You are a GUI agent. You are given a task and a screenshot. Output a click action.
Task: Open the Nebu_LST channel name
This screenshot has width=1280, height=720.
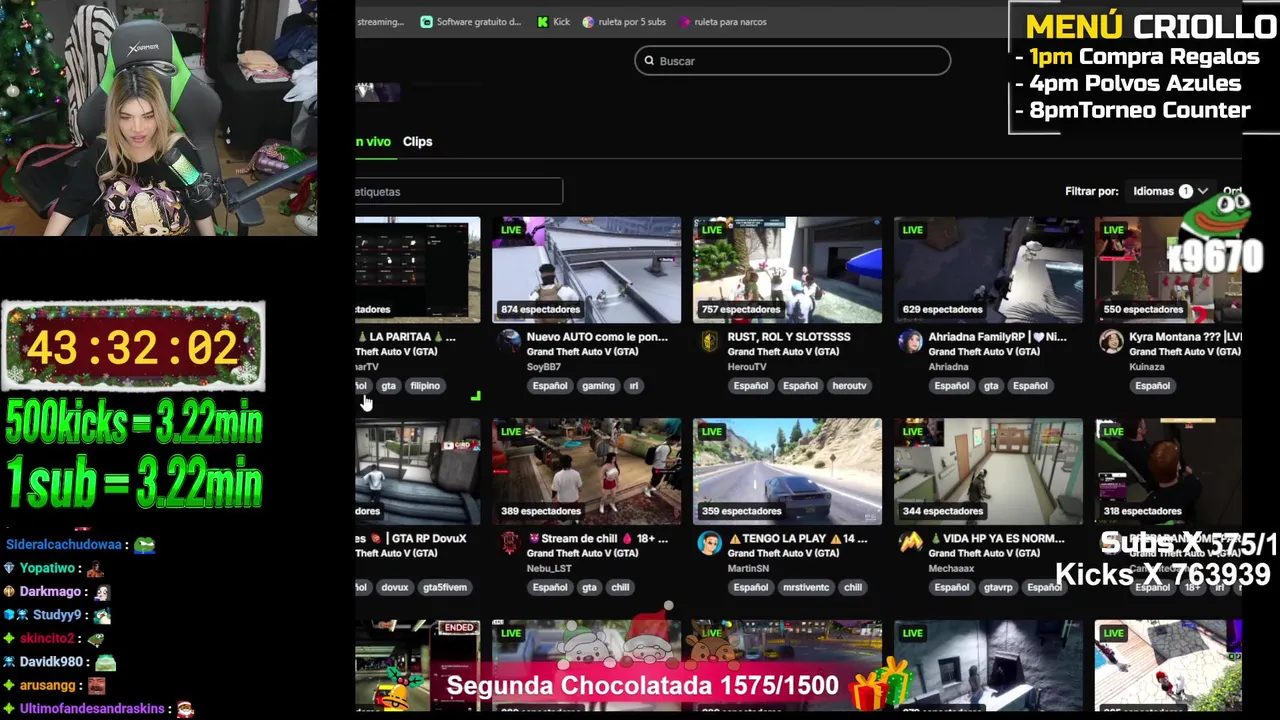[549, 569]
